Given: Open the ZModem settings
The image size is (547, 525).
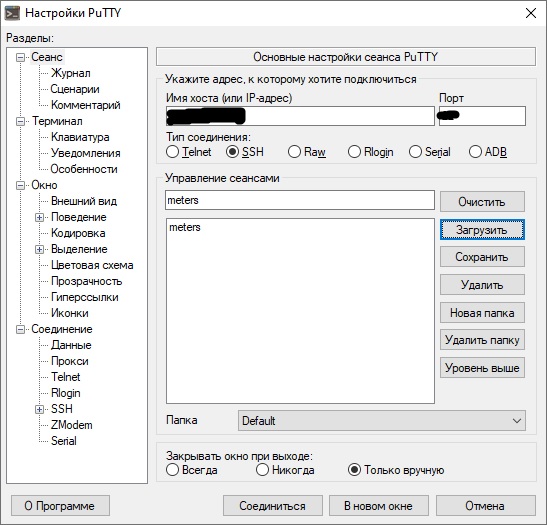Looking at the screenshot, I should (72, 425).
